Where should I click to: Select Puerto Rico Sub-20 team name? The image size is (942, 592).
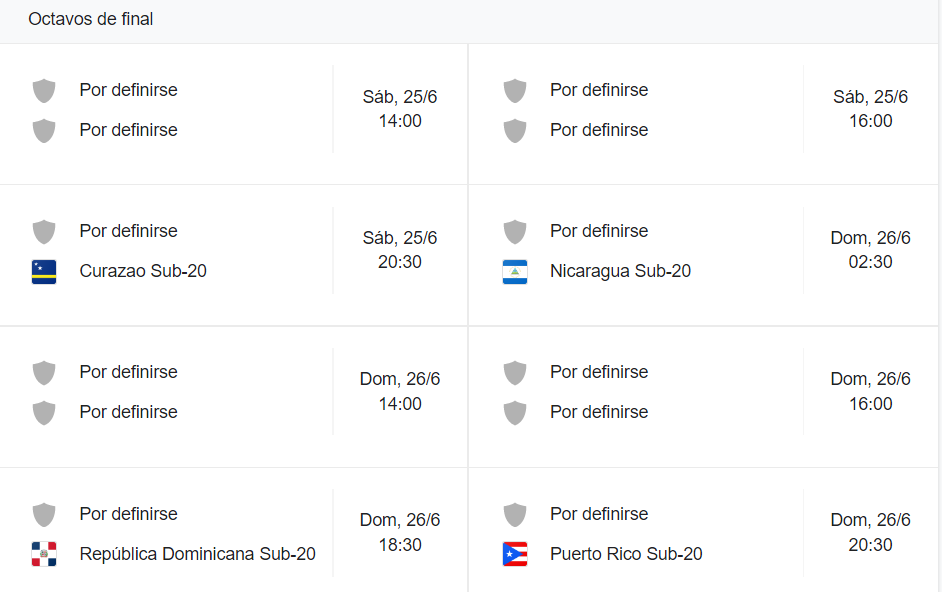point(626,554)
